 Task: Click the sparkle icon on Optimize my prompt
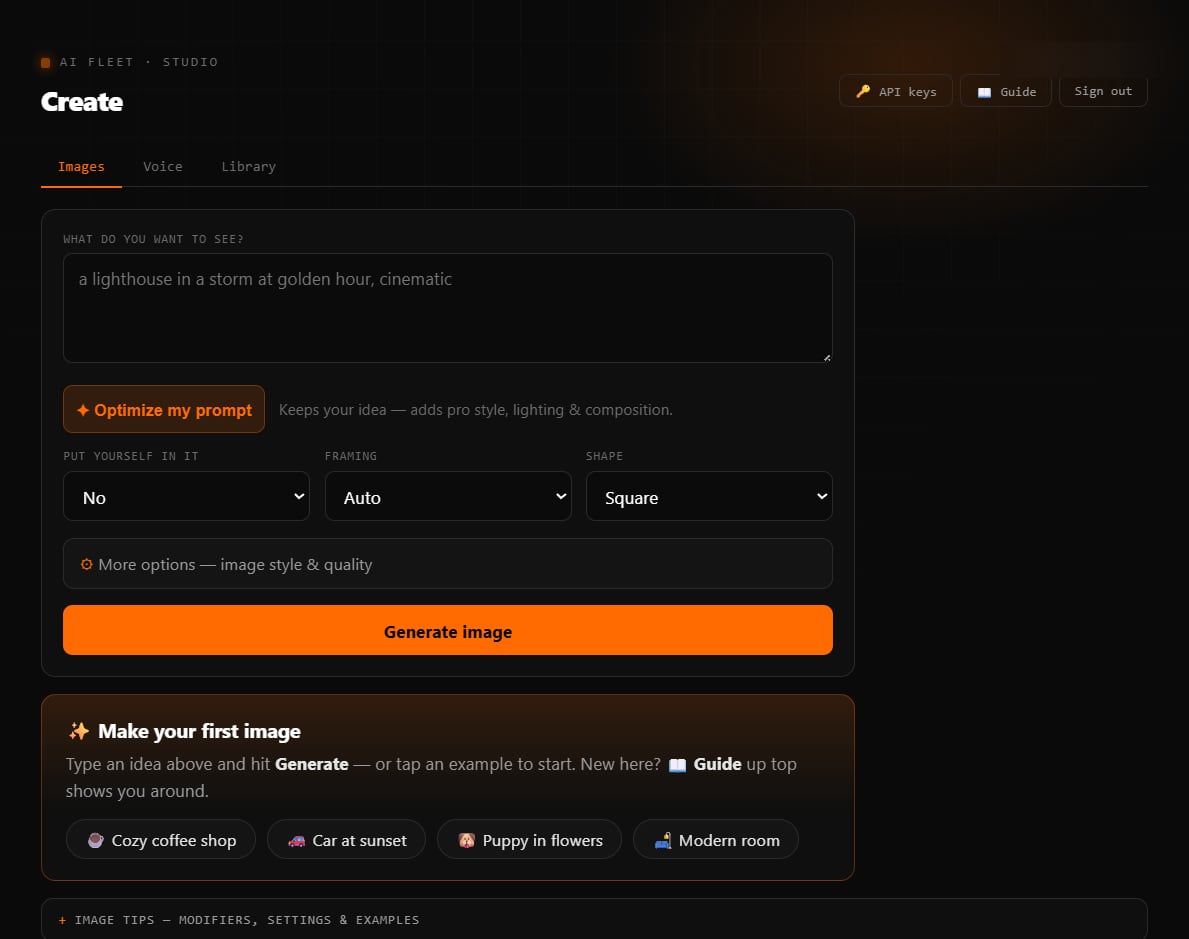(83, 410)
